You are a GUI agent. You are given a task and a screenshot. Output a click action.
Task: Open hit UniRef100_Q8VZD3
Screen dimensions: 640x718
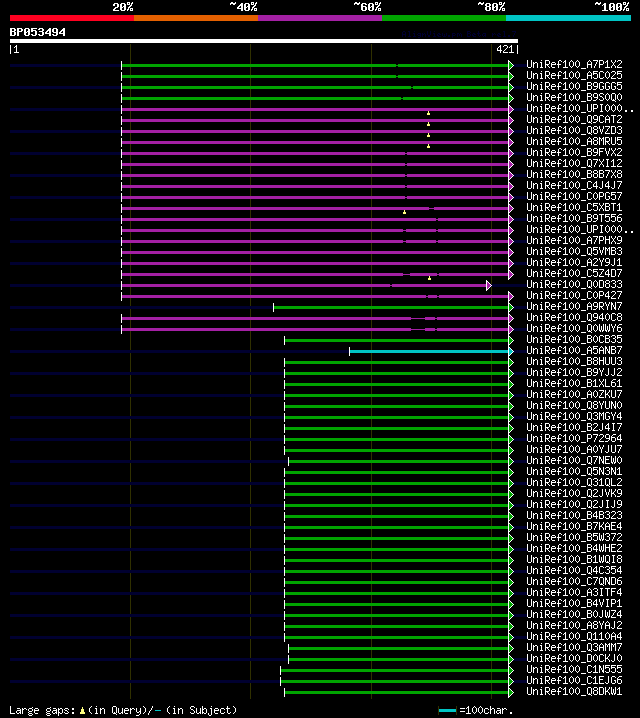574,130
